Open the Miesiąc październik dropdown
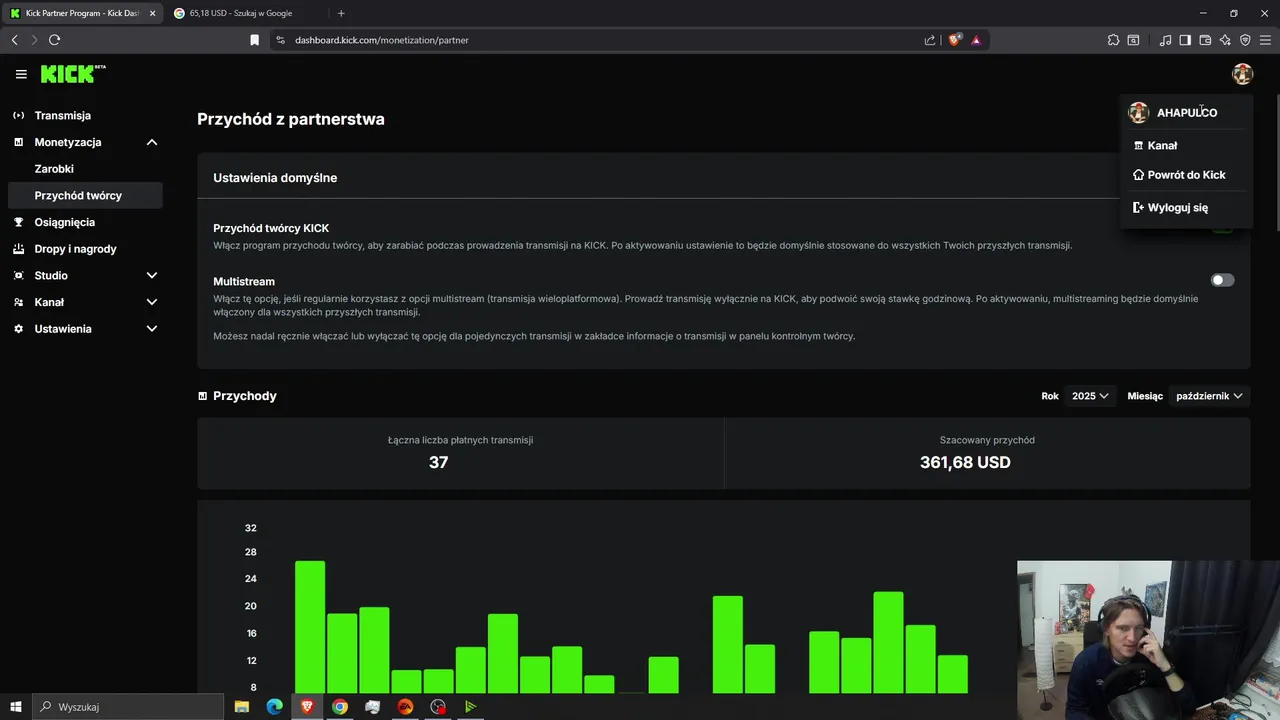 click(1209, 396)
